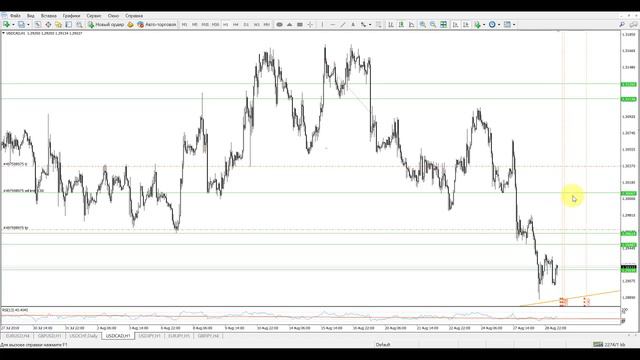Toggle the Data Window crosshair icon
The height and width of the screenshot is (360, 640).
[48, 24]
